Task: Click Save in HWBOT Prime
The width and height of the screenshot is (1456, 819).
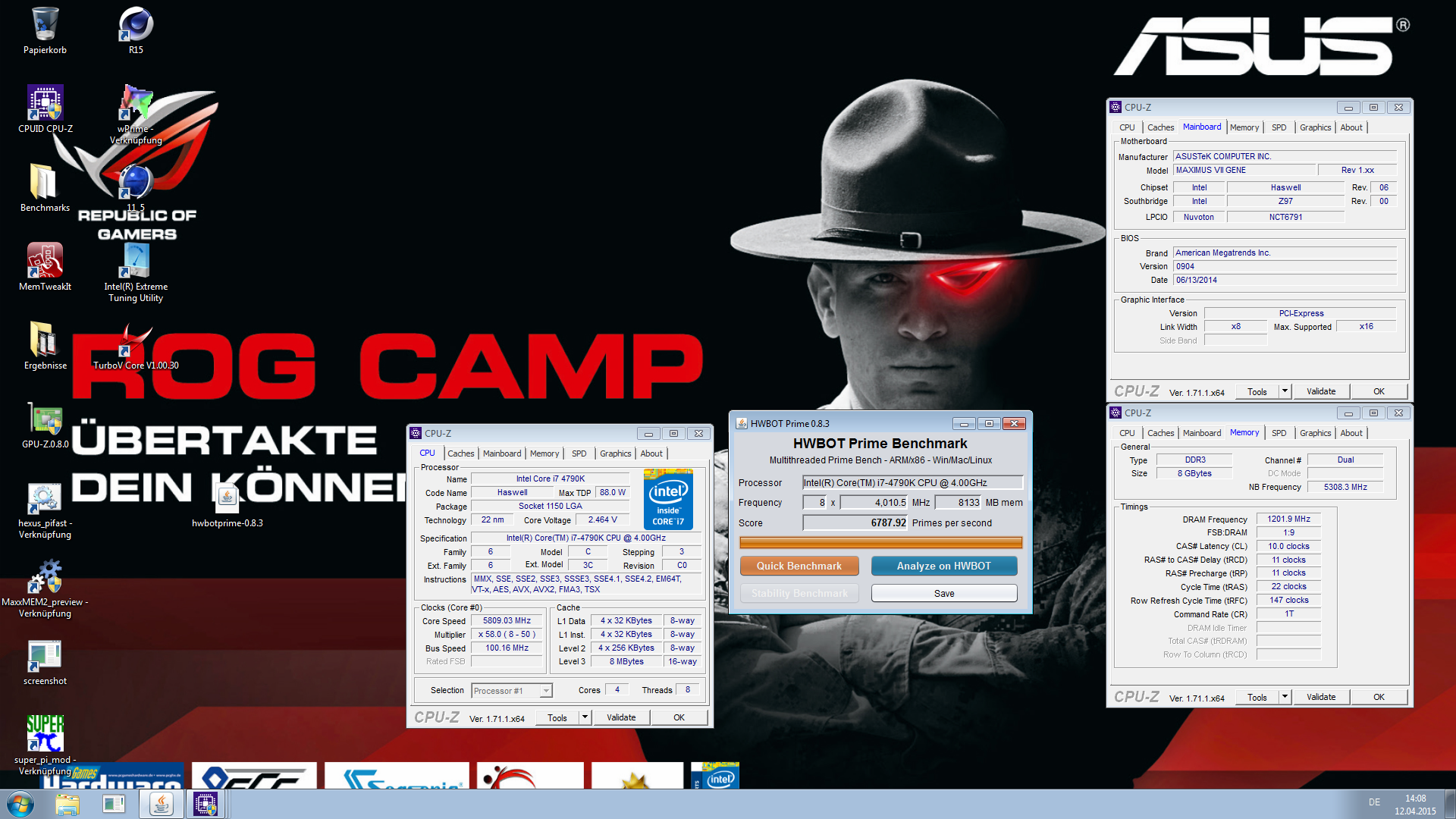Action: (x=944, y=593)
